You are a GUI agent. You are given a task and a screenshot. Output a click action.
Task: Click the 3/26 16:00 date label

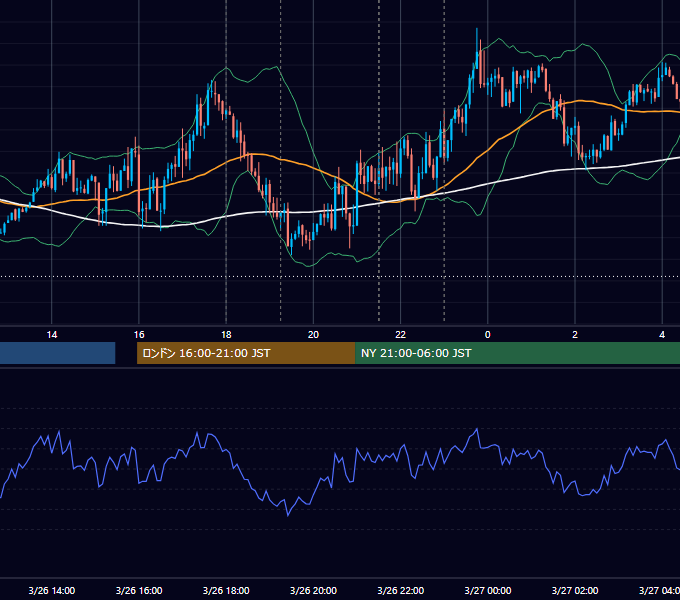[x=139, y=590]
